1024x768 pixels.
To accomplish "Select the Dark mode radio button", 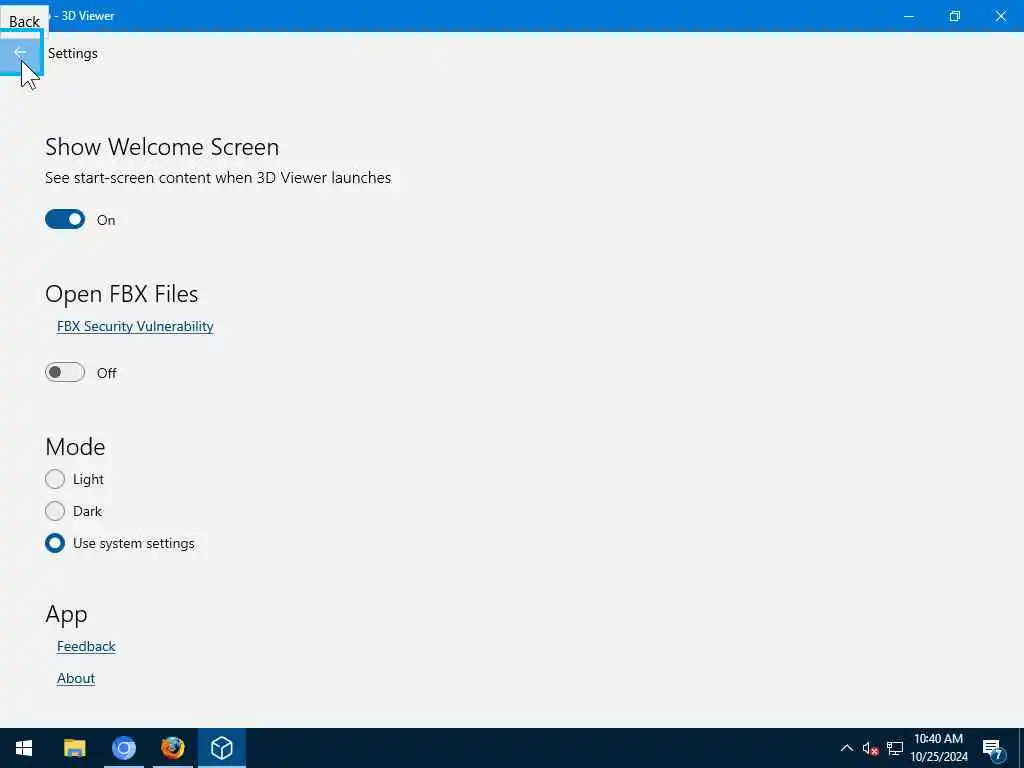I will [x=55, y=511].
